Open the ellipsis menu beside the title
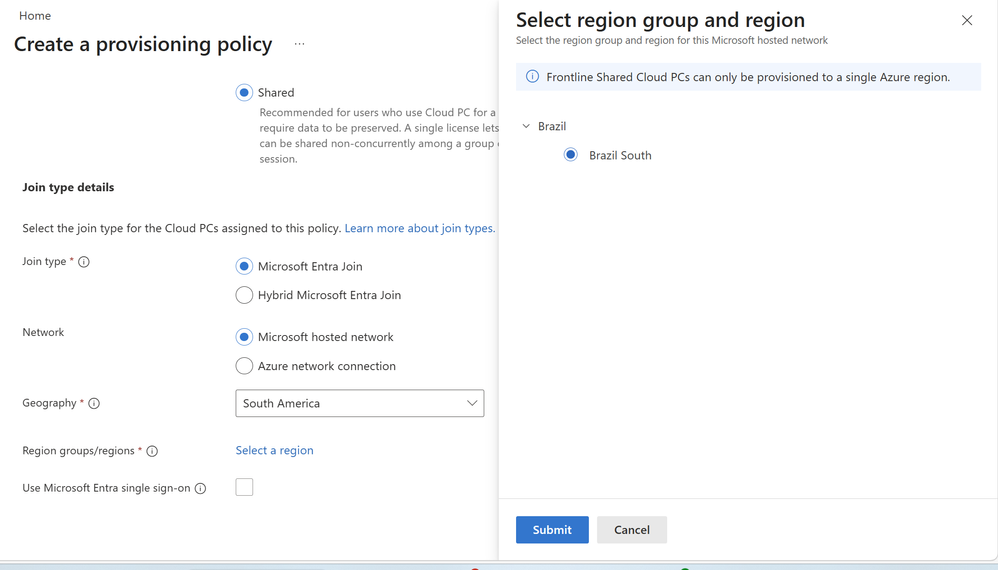Image resolution: width=998 pixels, height=570 pixels. [299, 45]
